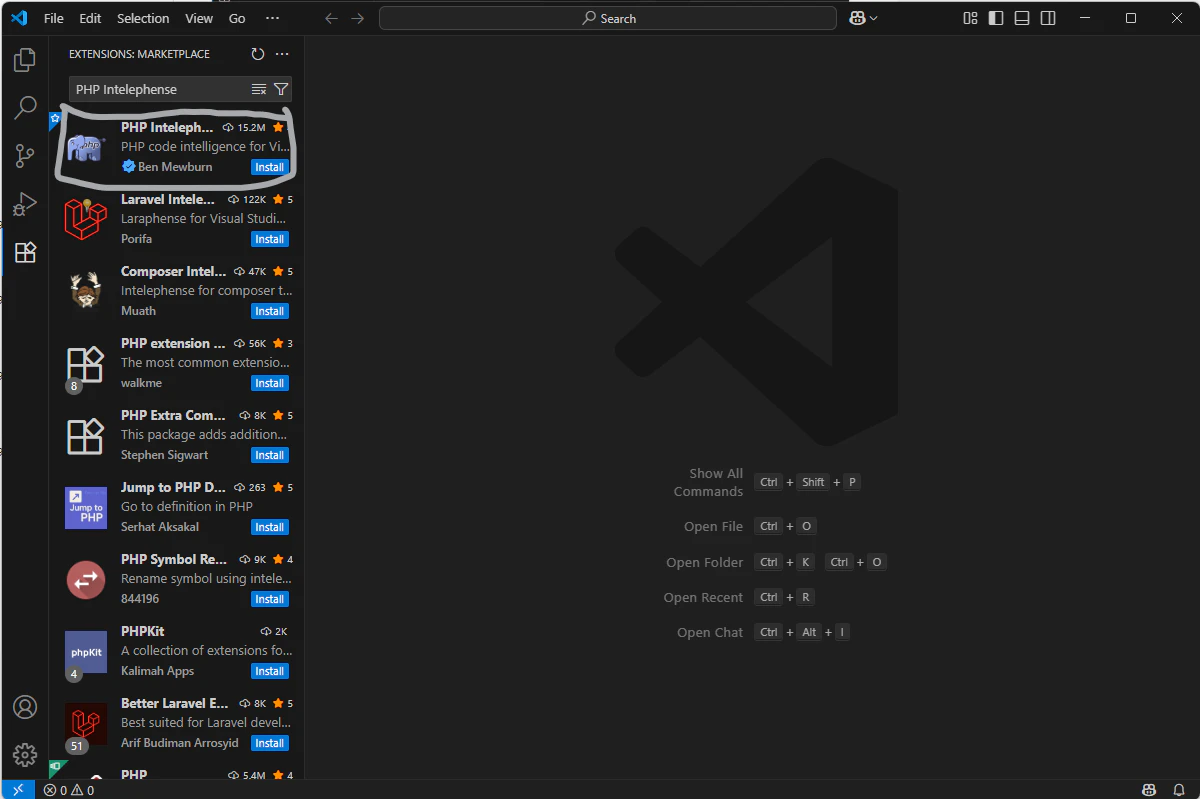Install PHP Intelephense by Ben Mewburn
1200x799 pixels.
point(270,167)
